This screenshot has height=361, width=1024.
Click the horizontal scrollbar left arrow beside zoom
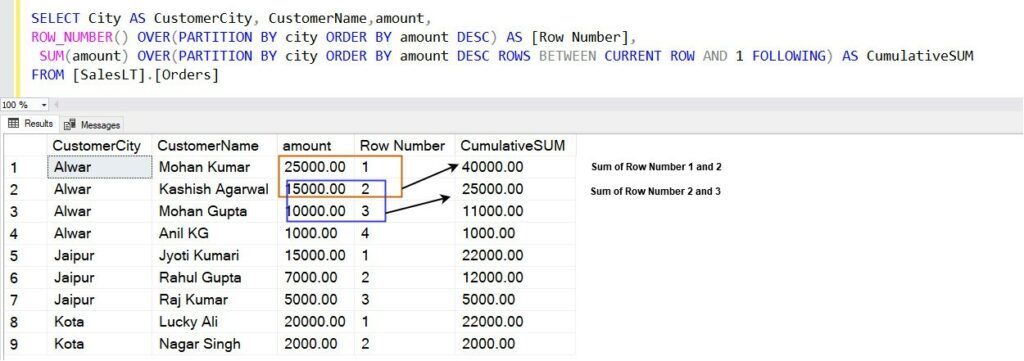(56, 104)
